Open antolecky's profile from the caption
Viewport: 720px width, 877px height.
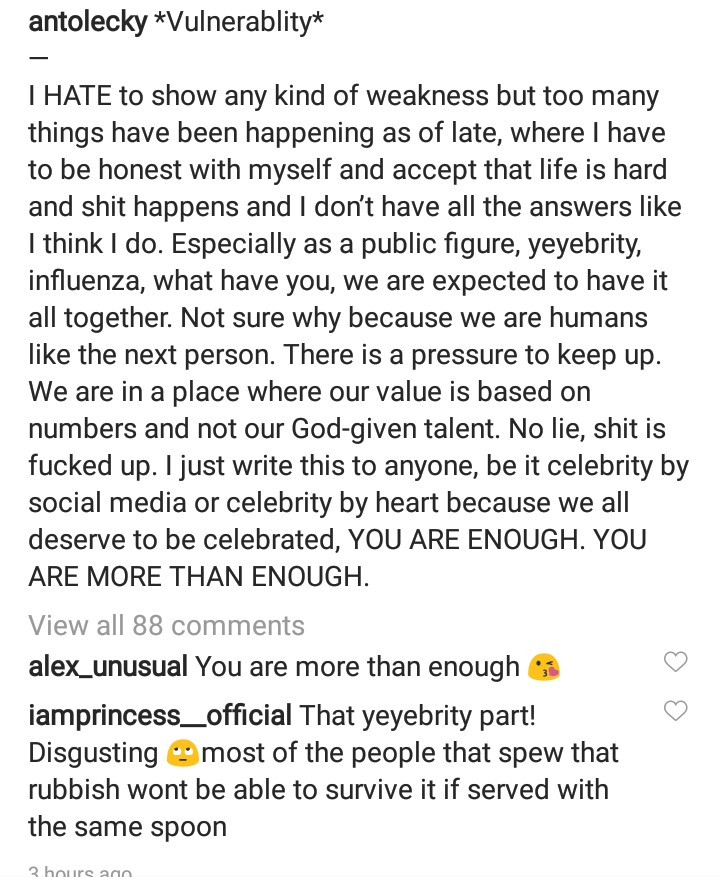(87, 23)
